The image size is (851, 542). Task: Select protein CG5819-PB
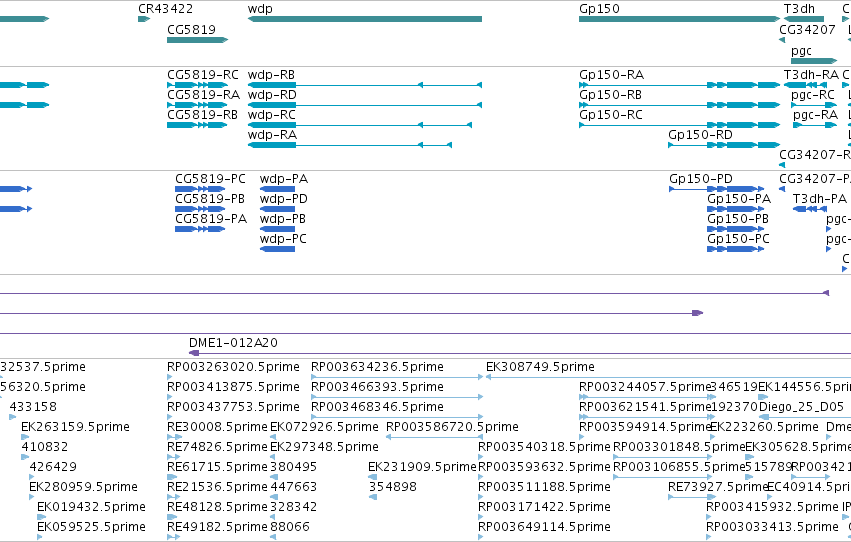click(200, 209)
